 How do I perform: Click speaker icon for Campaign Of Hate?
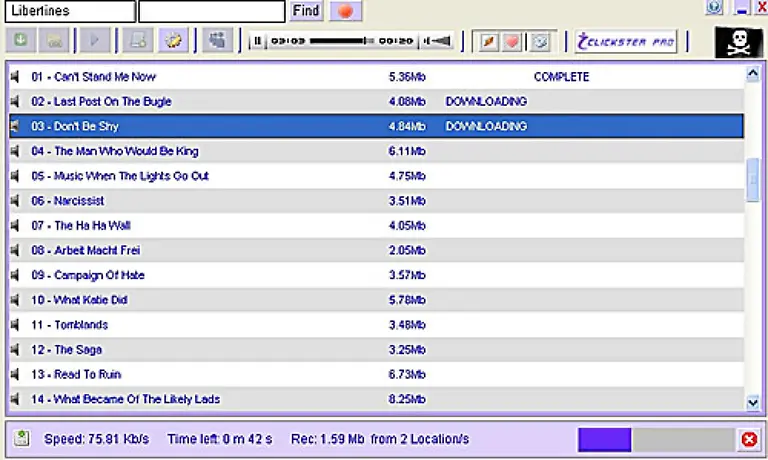(x=15, y=275)
